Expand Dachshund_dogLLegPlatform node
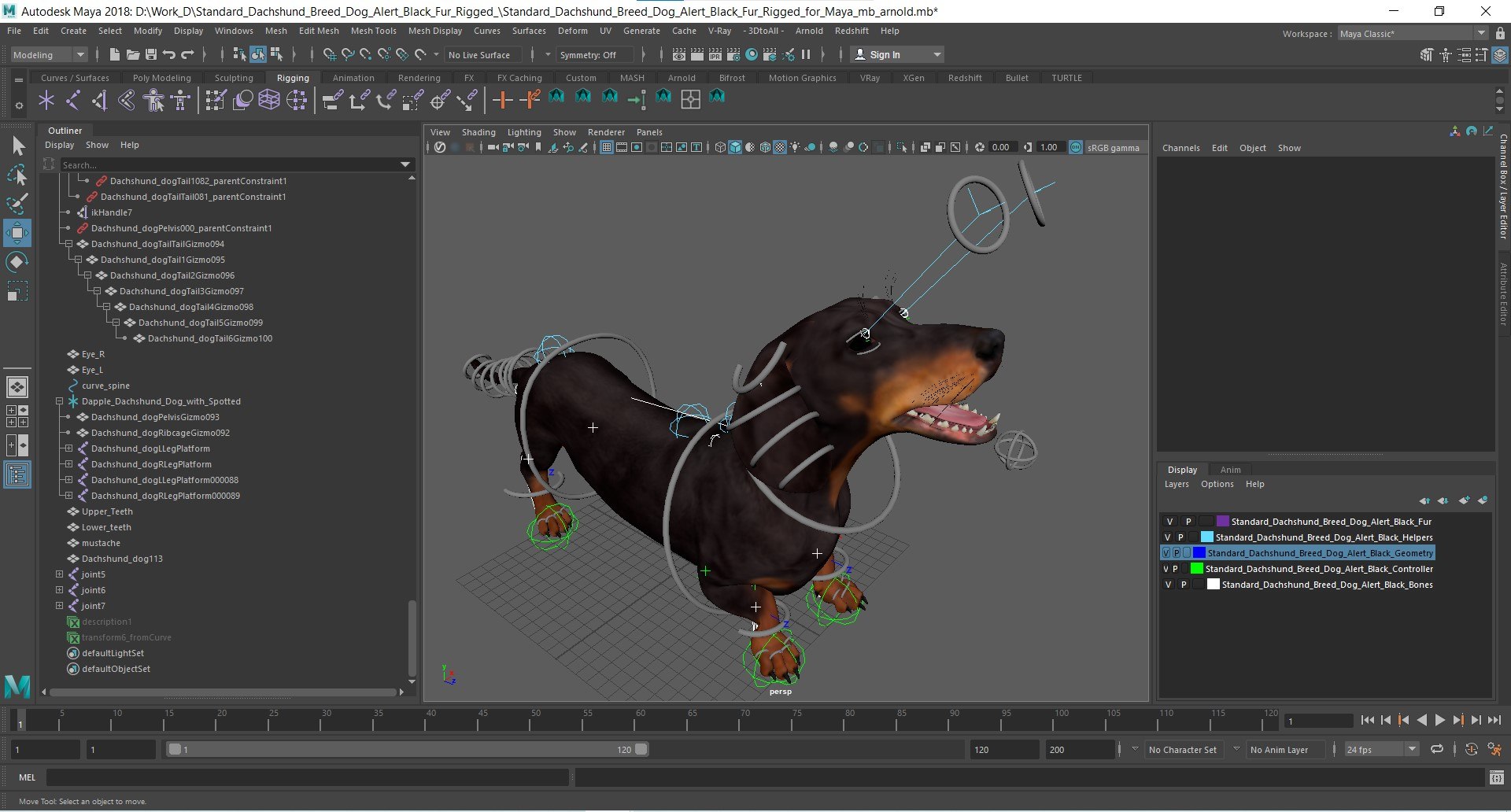Screen dimensions: 1511x812 (68, 448)
